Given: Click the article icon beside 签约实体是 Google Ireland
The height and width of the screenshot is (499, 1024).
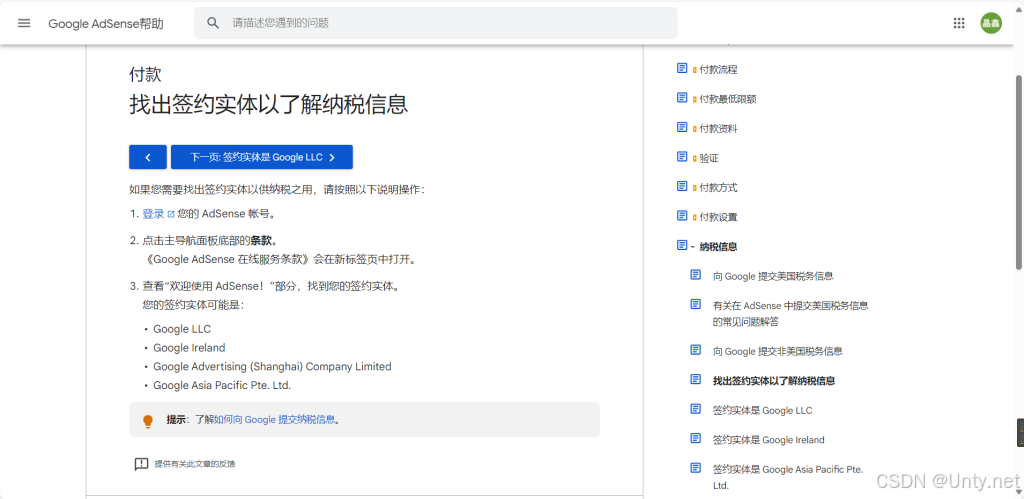Looking at the screenshot, I should point(696,438).
